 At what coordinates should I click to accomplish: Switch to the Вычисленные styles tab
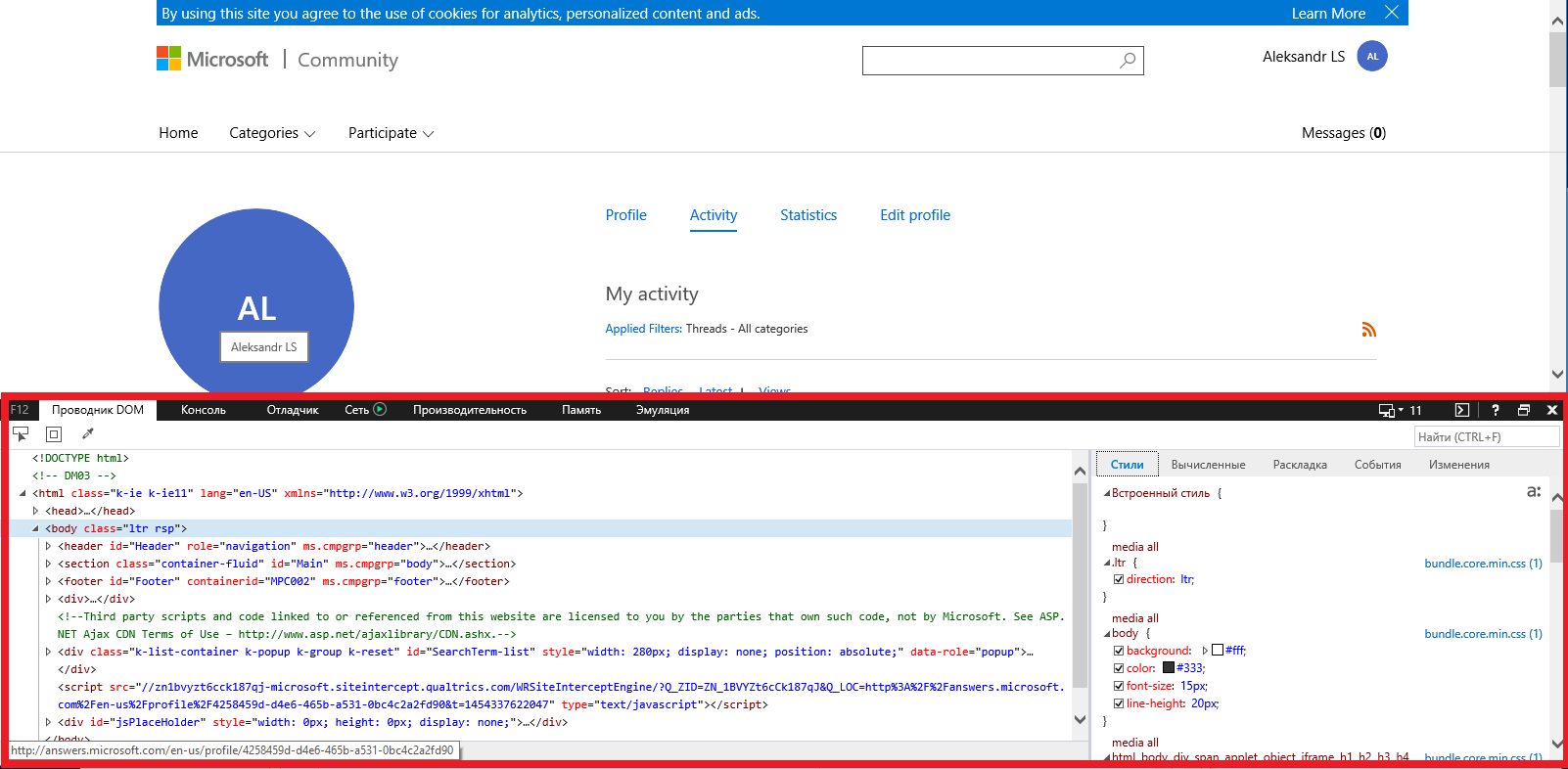(1208, 465)
